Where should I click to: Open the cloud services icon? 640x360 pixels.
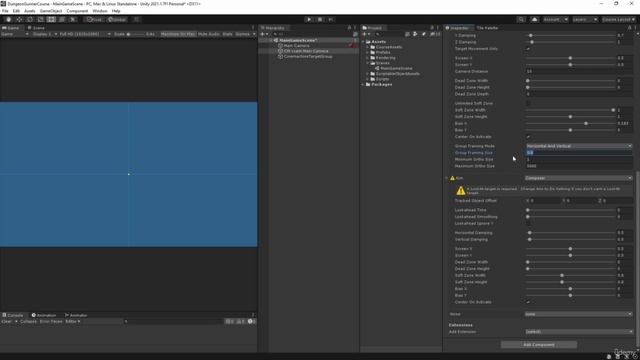point(534,19)
